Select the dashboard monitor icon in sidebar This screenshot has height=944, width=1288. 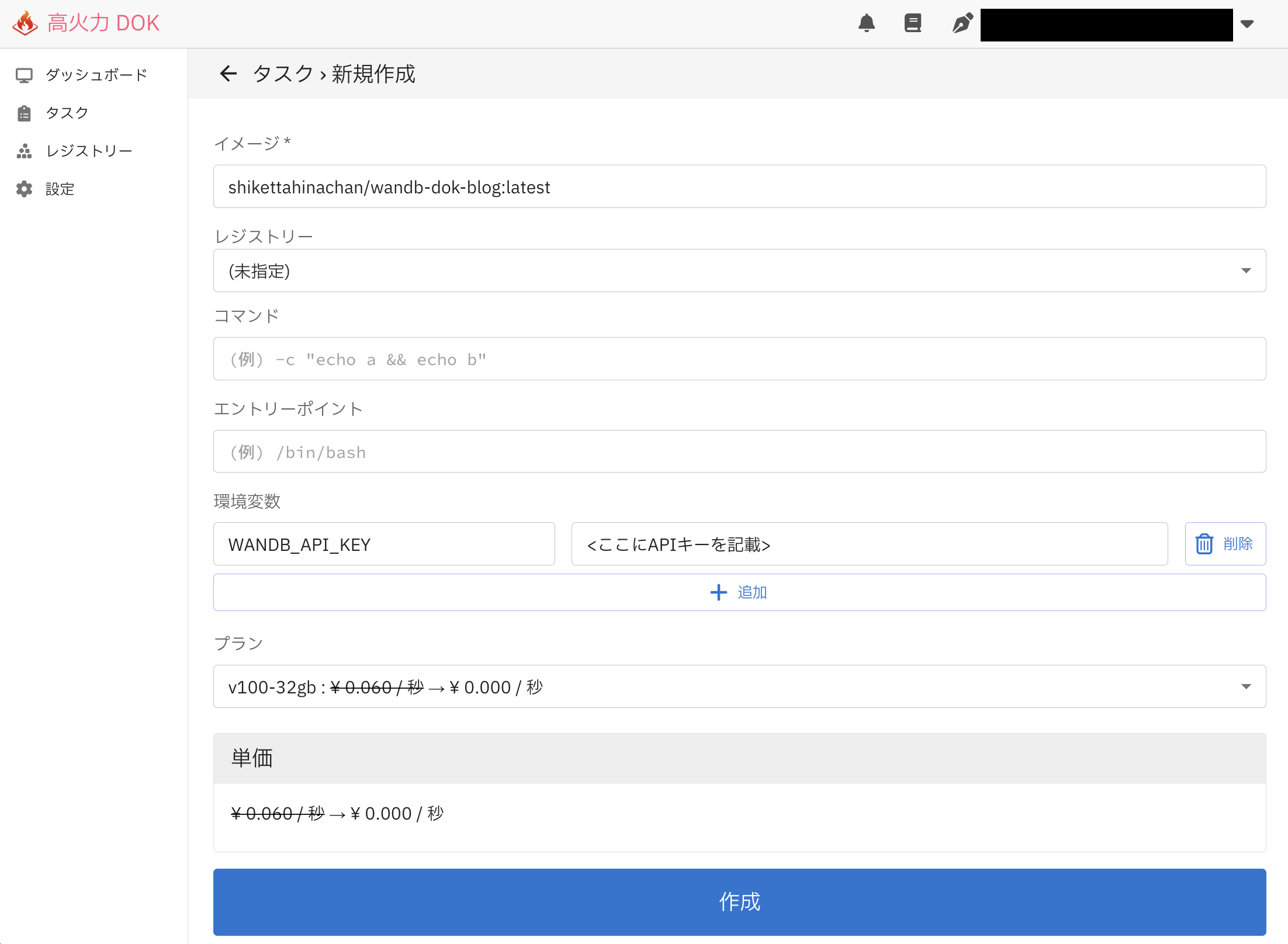click(x=24, y=74)
